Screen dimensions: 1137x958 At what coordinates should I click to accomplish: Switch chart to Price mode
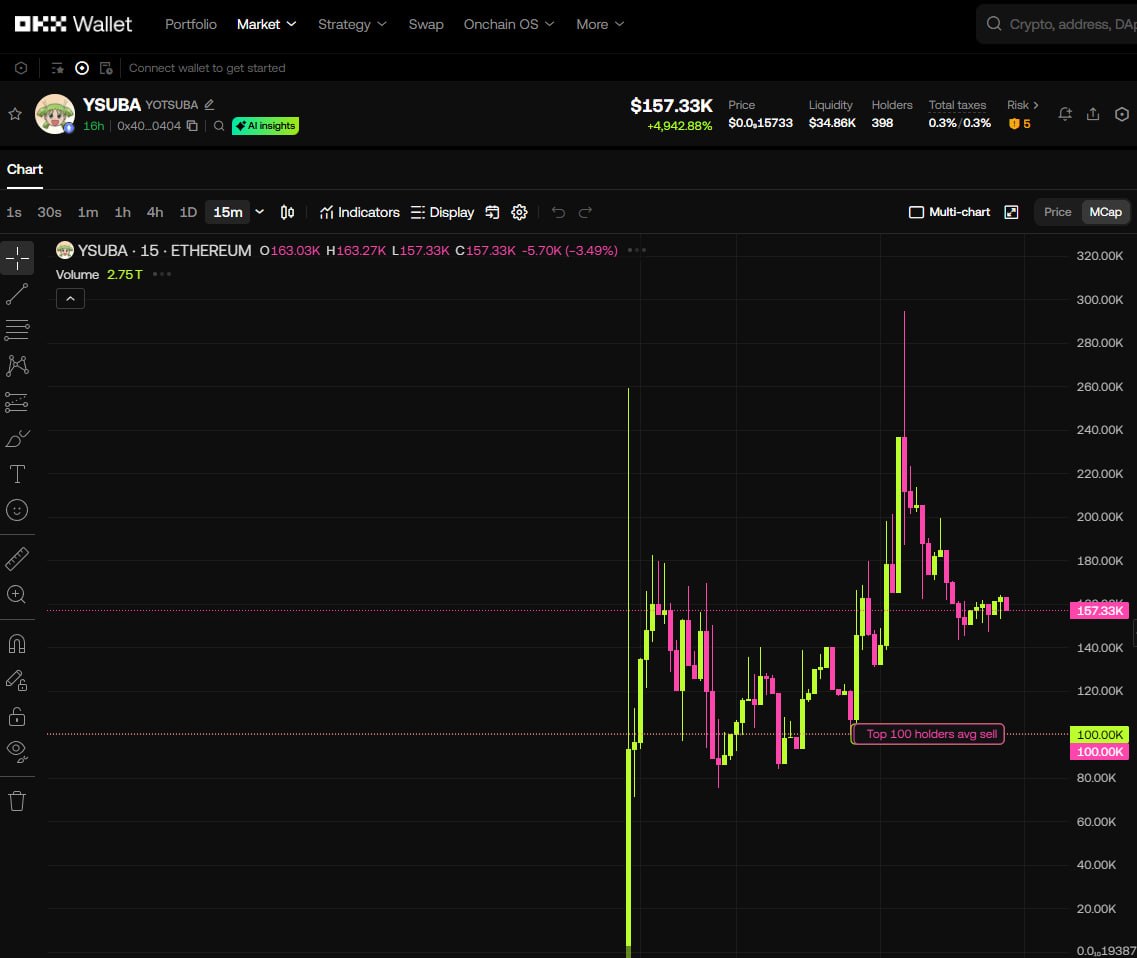coord(1057,212)
